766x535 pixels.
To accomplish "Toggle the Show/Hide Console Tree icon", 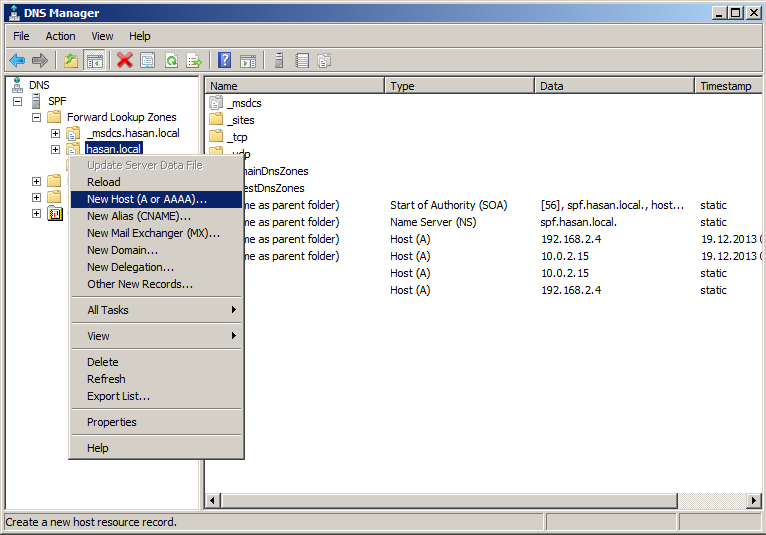I will 94,61.
